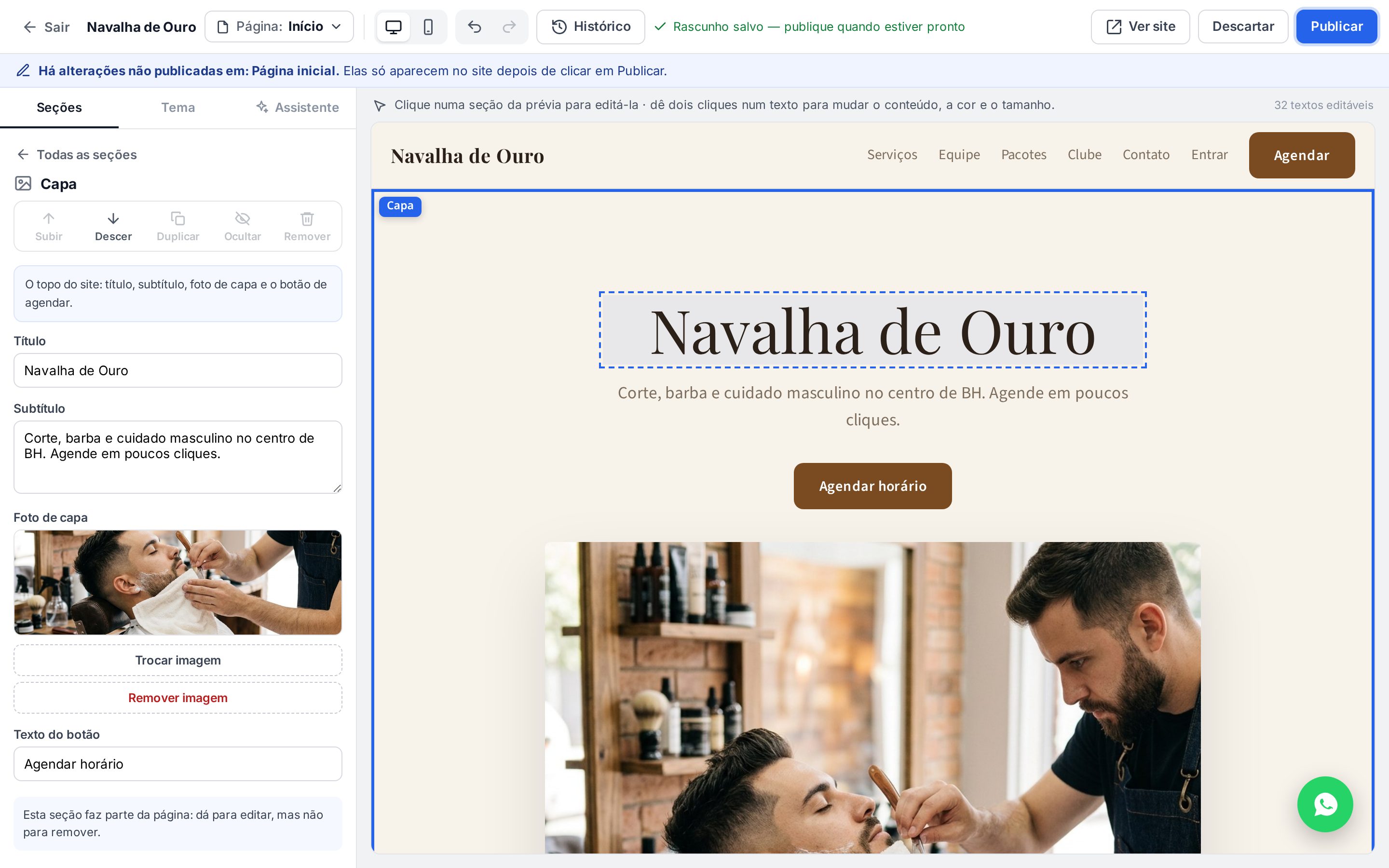Click the Contato nav link in preview

coord(1145,154)
